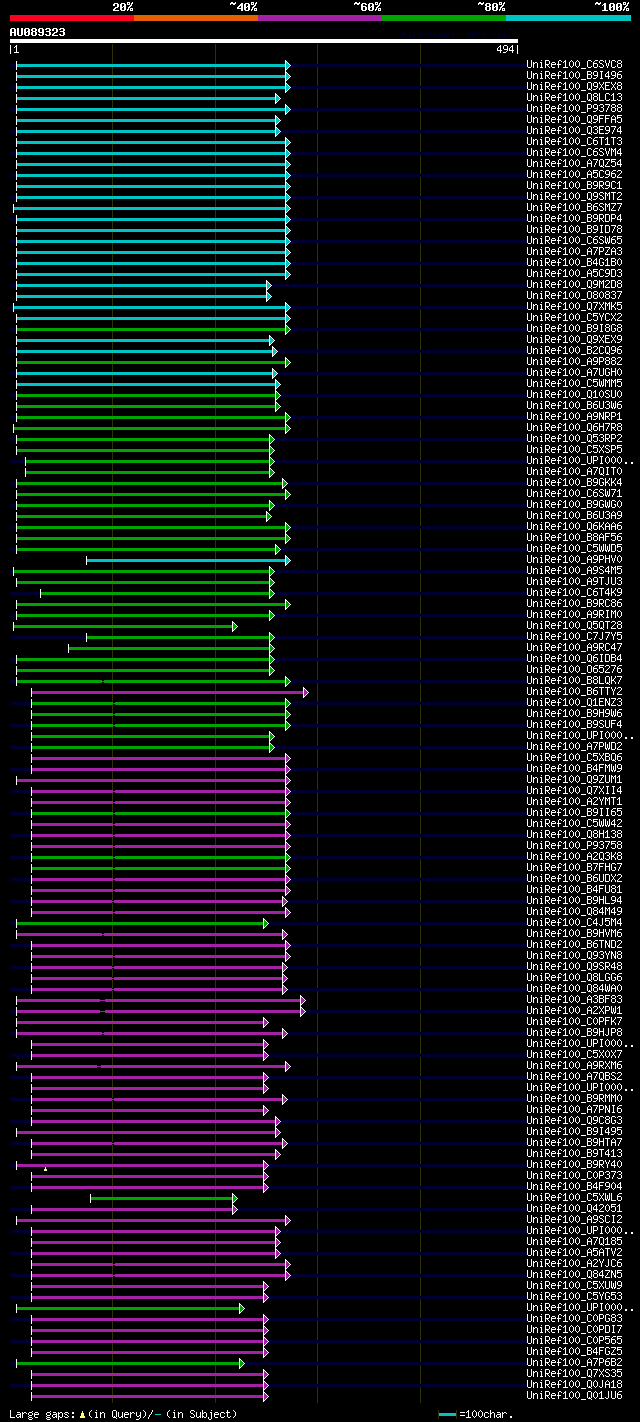Viewport: 640px width, 1422px height.
Task: Select the UniRef100_Q10SU0 label
Action: tap(574, 394)
